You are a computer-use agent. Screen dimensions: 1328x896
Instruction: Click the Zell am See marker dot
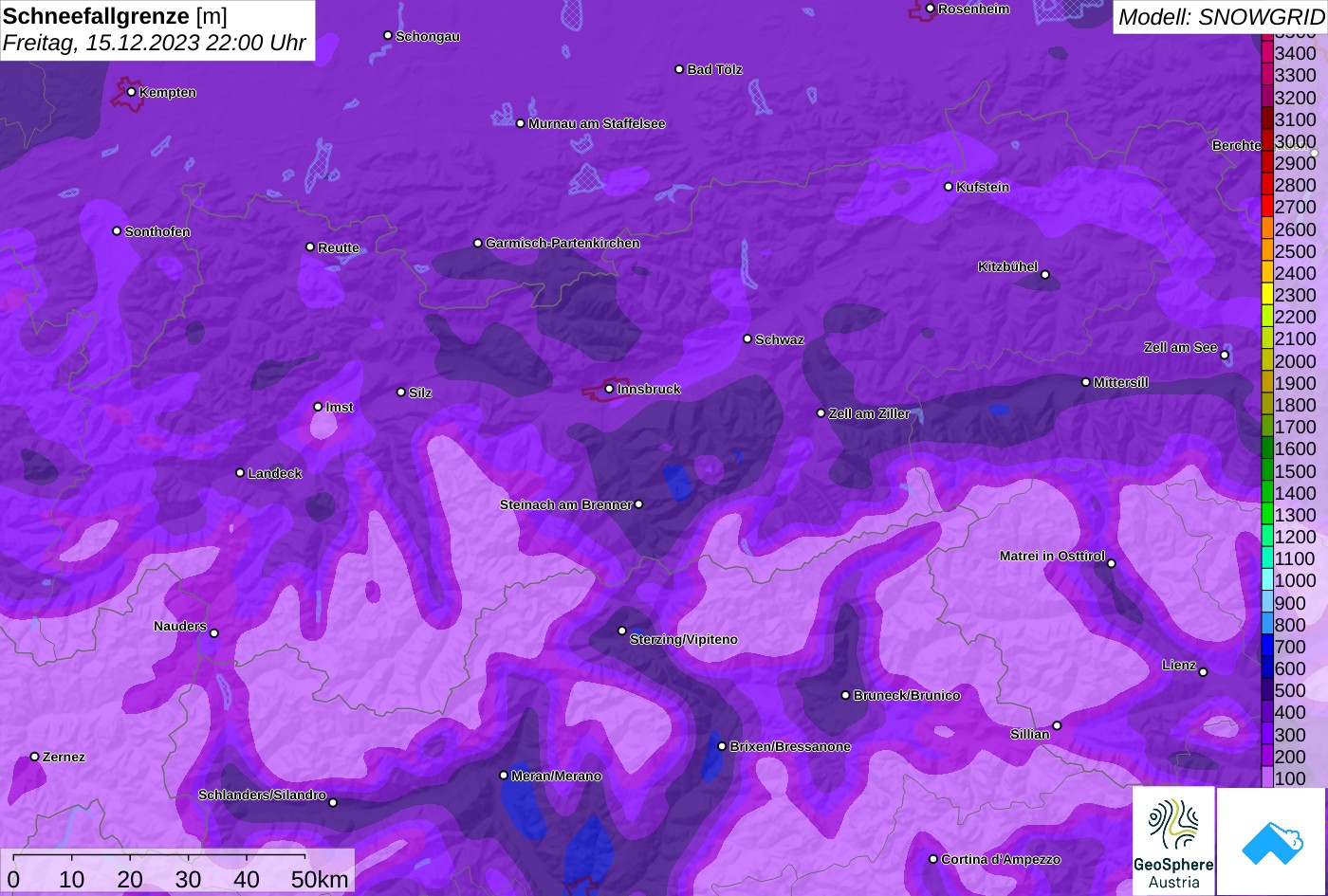click(x=1225, y=356)
